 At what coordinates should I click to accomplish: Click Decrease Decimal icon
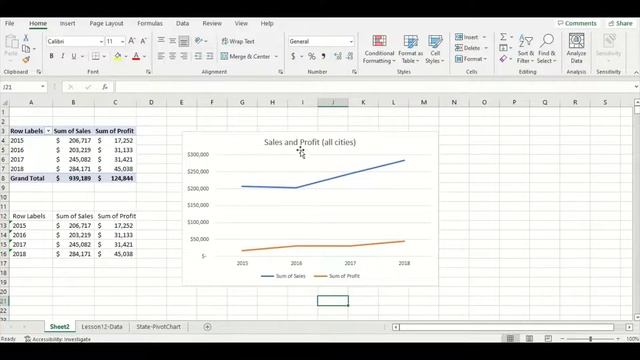click(350, 56)
